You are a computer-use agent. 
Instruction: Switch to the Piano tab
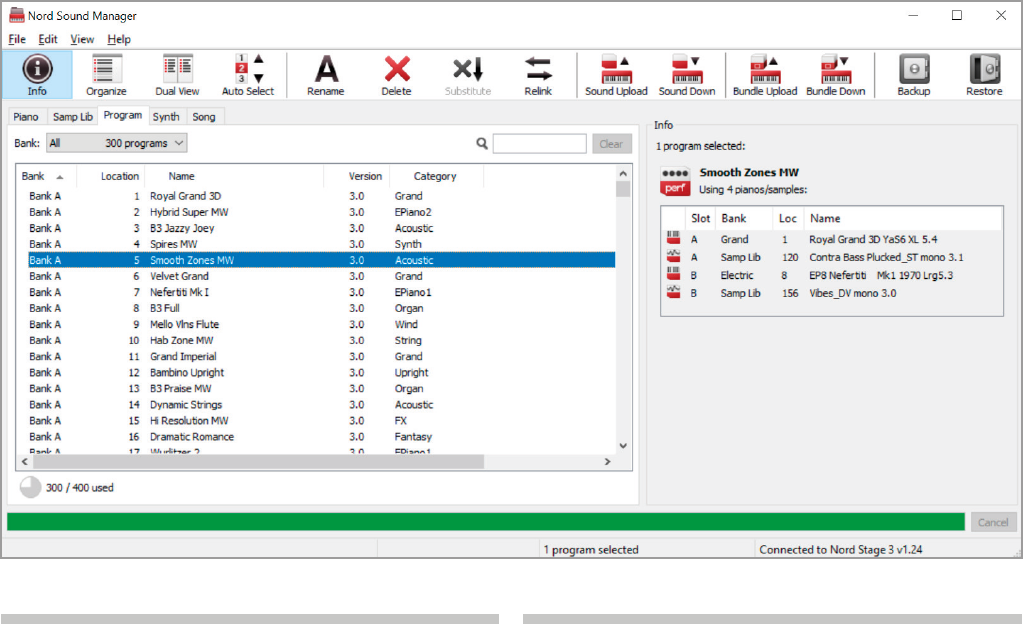26,117
